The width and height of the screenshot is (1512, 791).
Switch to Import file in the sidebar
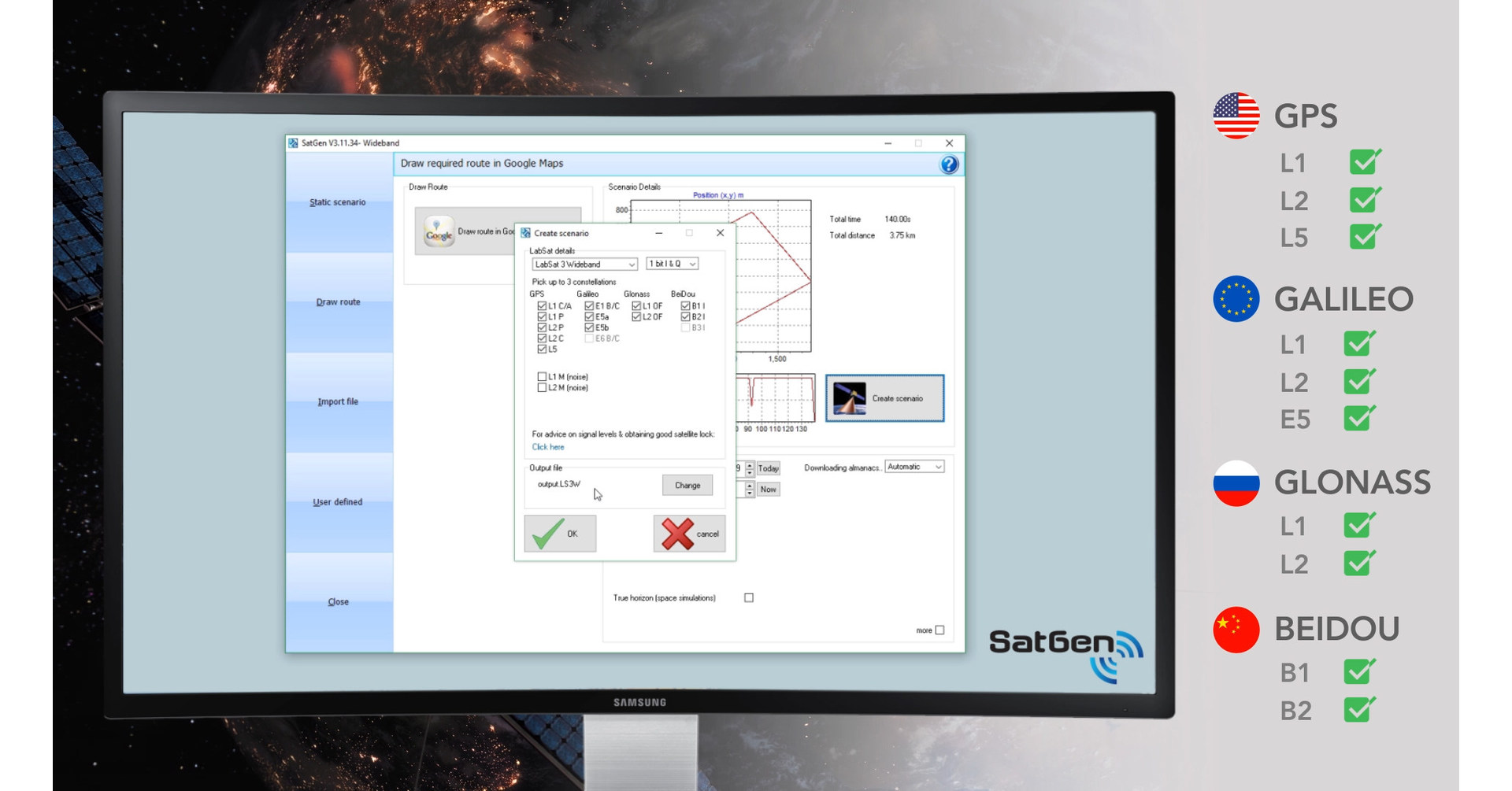[339, 401]
